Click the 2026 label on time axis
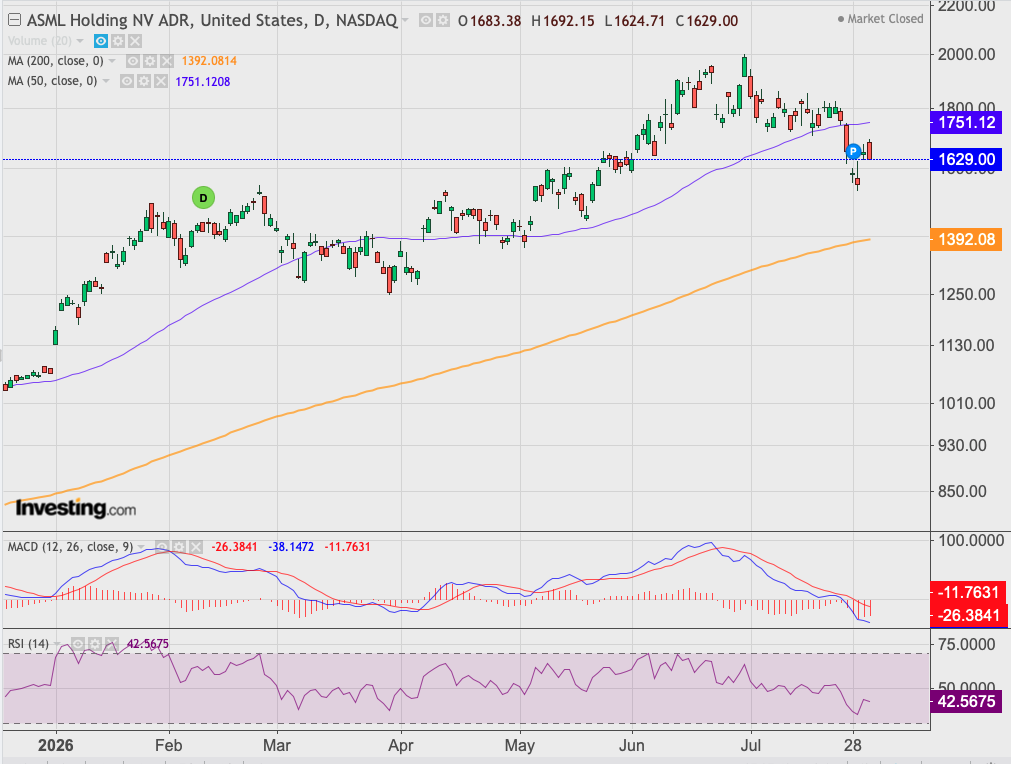Viewport: 1011px width, 764px height. click(55, 746)
